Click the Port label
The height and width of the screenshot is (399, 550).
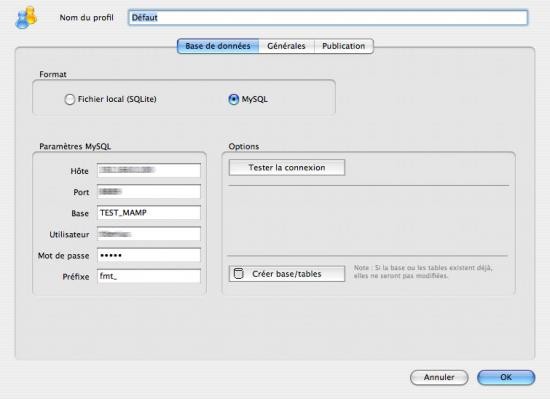81,192
